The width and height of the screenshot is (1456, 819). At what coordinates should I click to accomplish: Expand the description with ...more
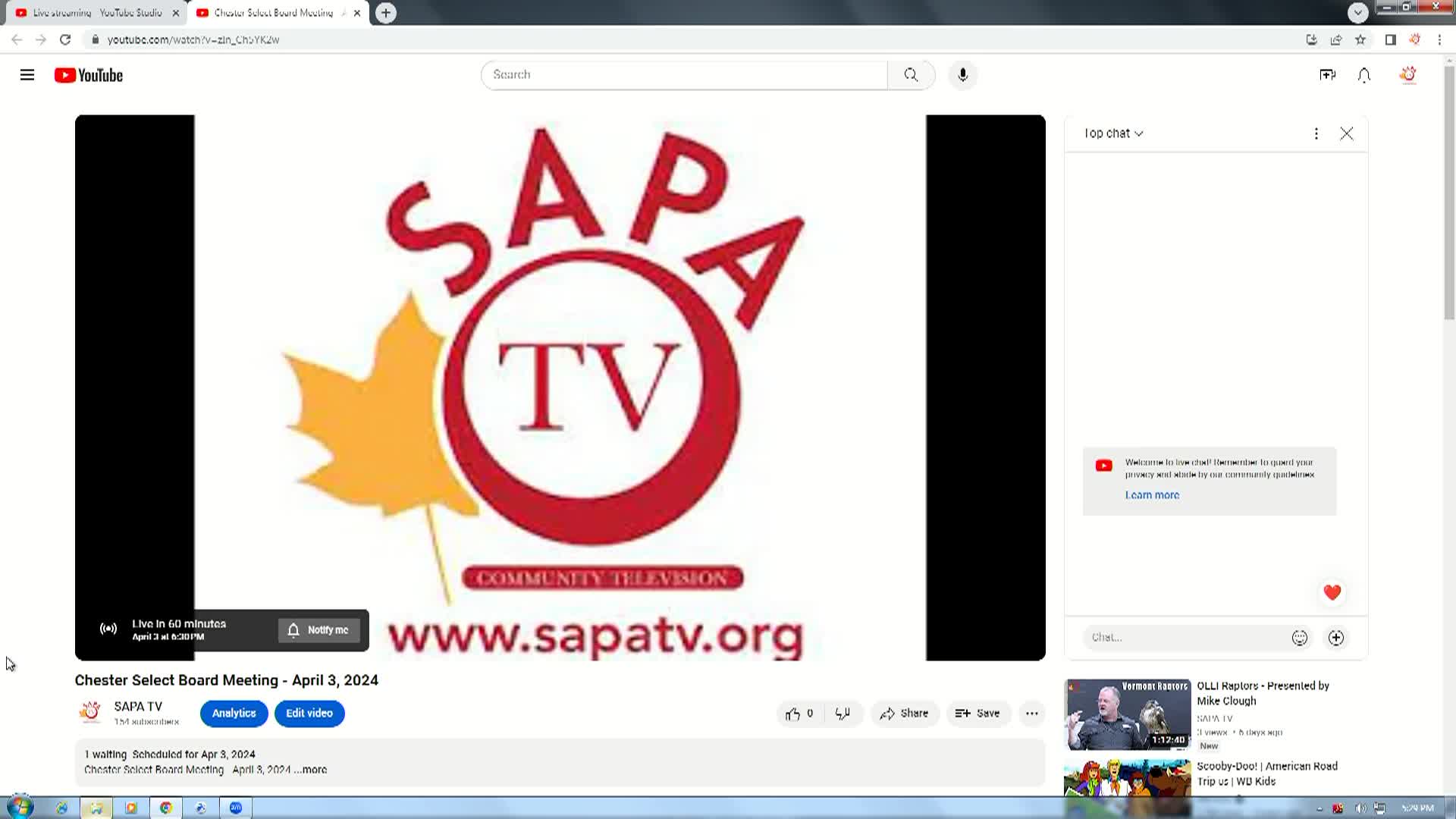(x=311, y=770)
